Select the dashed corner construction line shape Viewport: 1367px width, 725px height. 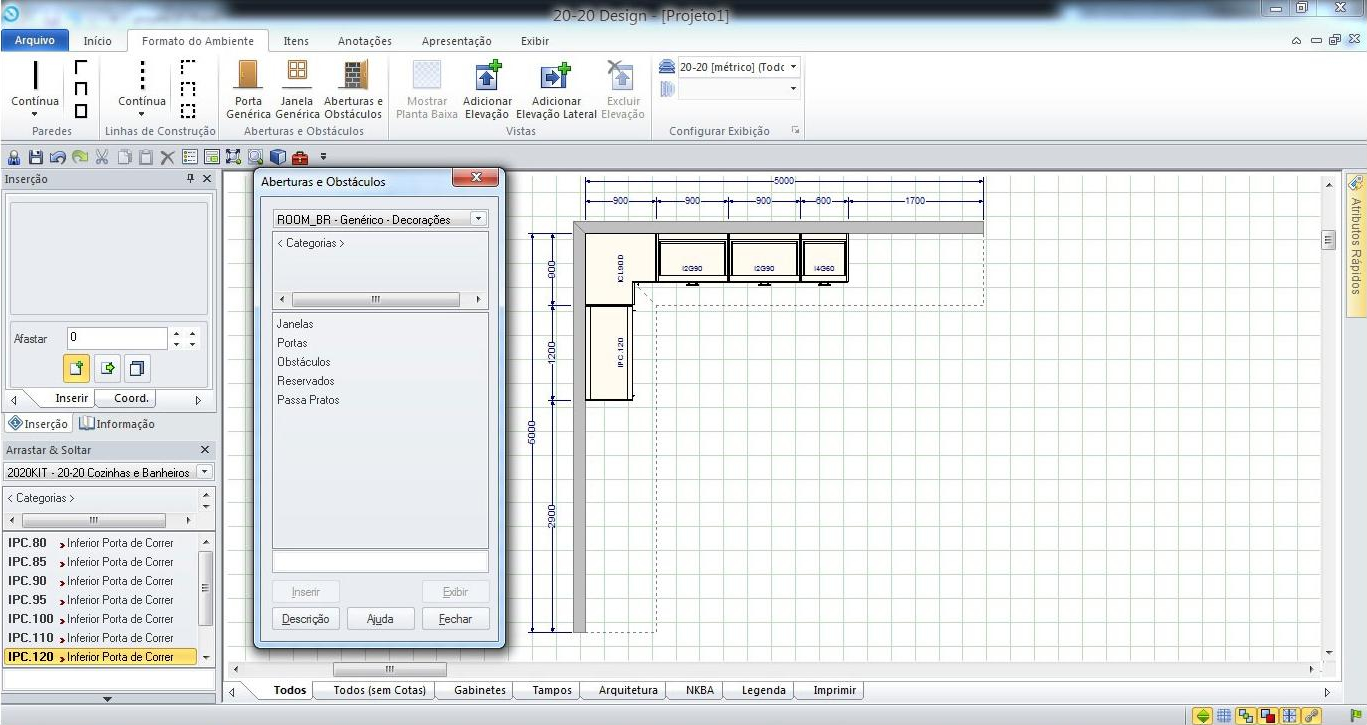click(187, 66)
